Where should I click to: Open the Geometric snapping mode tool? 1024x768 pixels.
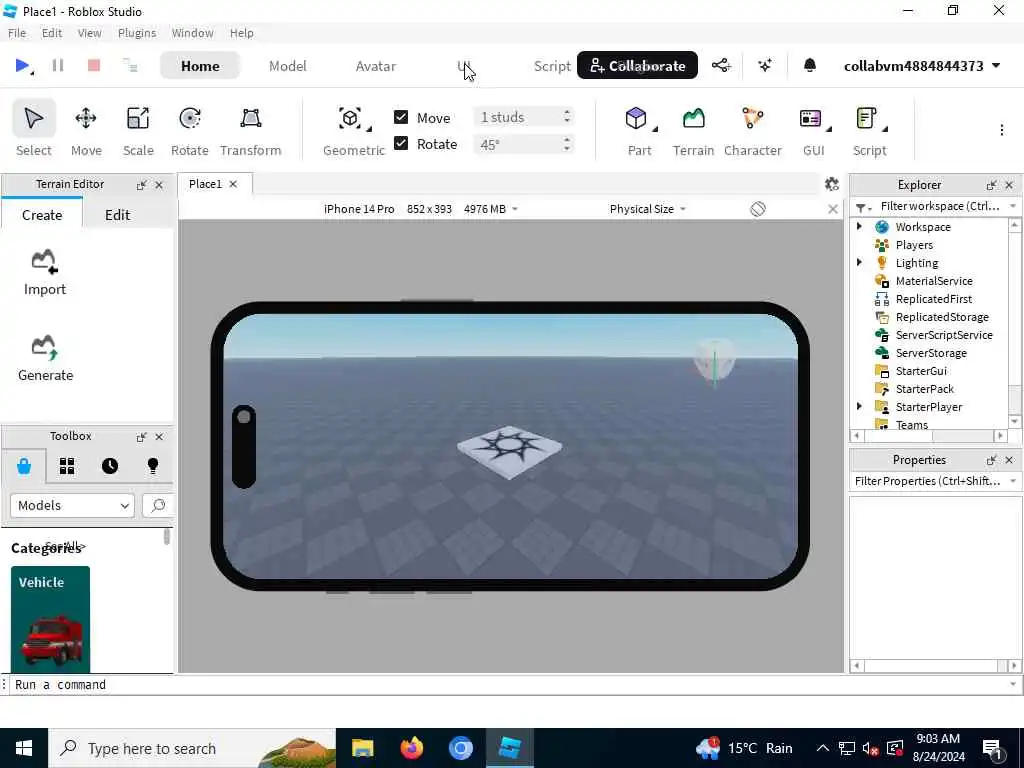[353, 130]
